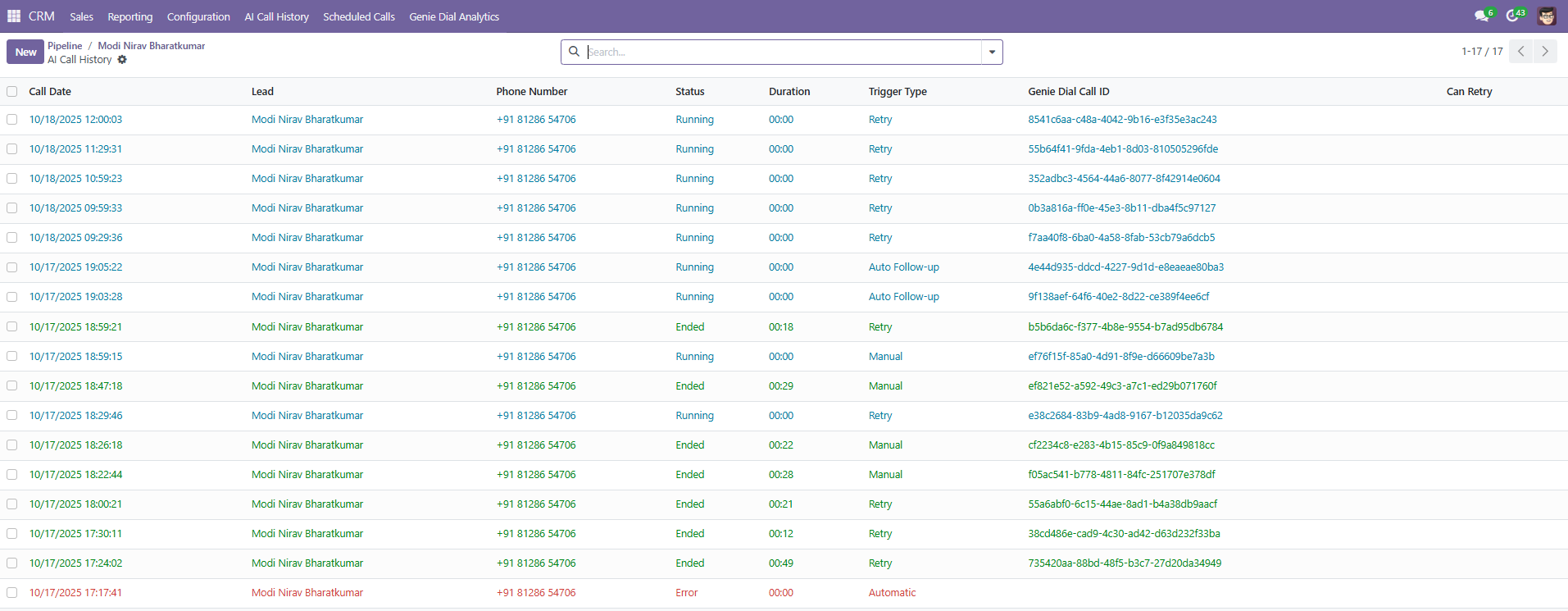
Task: Sort by Duration column header
Action: pyautogui.click(x=789, y=92)
